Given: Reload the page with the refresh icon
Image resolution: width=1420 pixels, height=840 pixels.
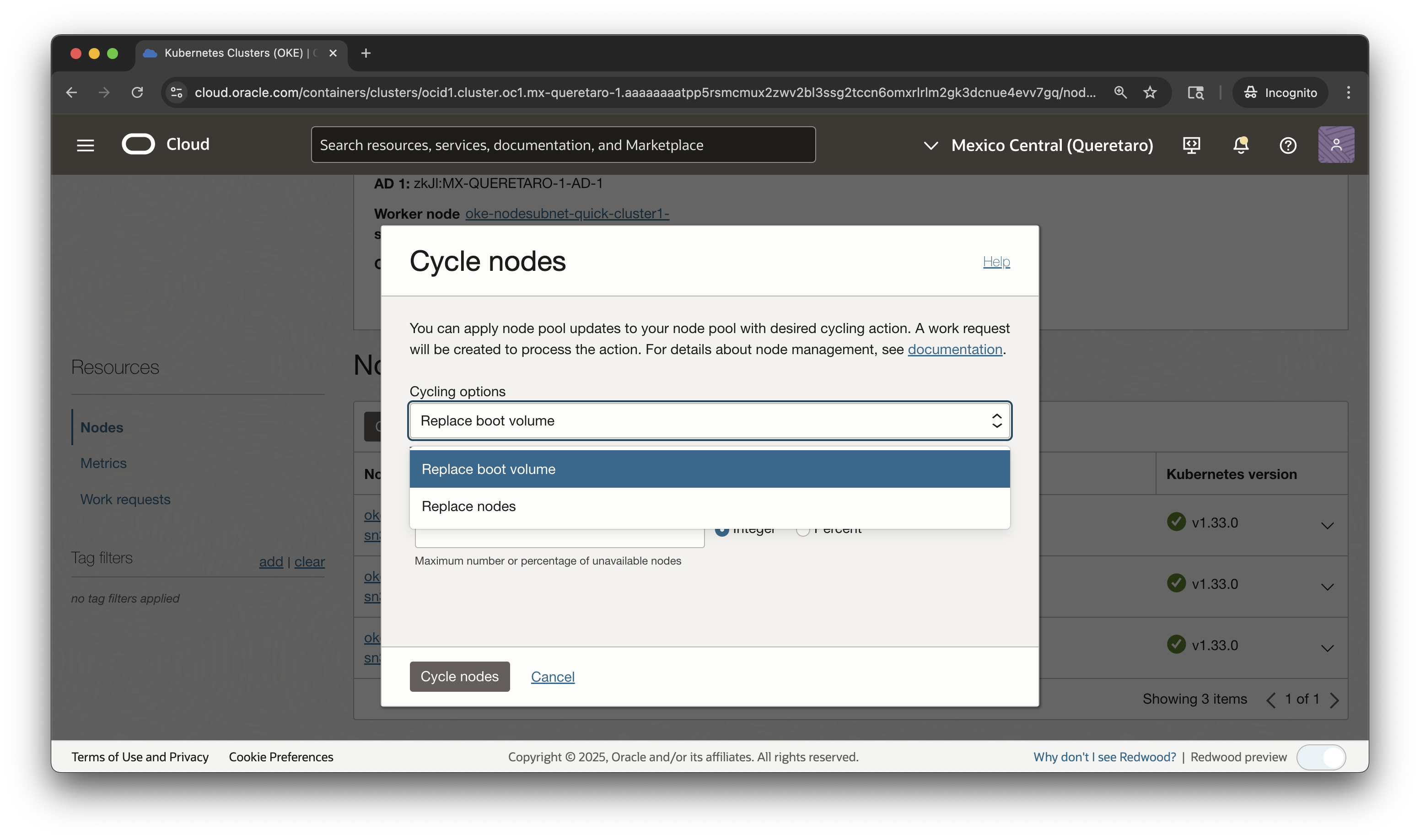Looking at the screenshot, I should (137, 92).
